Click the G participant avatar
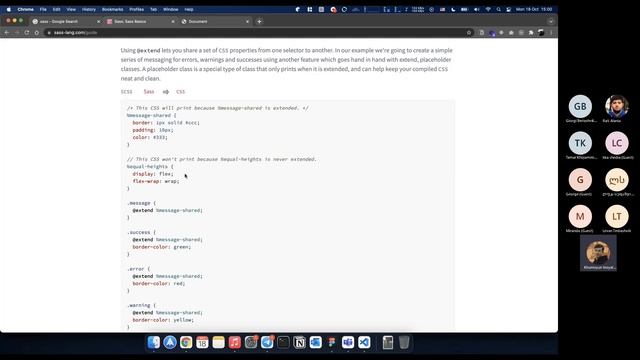640x360 pixels. (580, 180)
